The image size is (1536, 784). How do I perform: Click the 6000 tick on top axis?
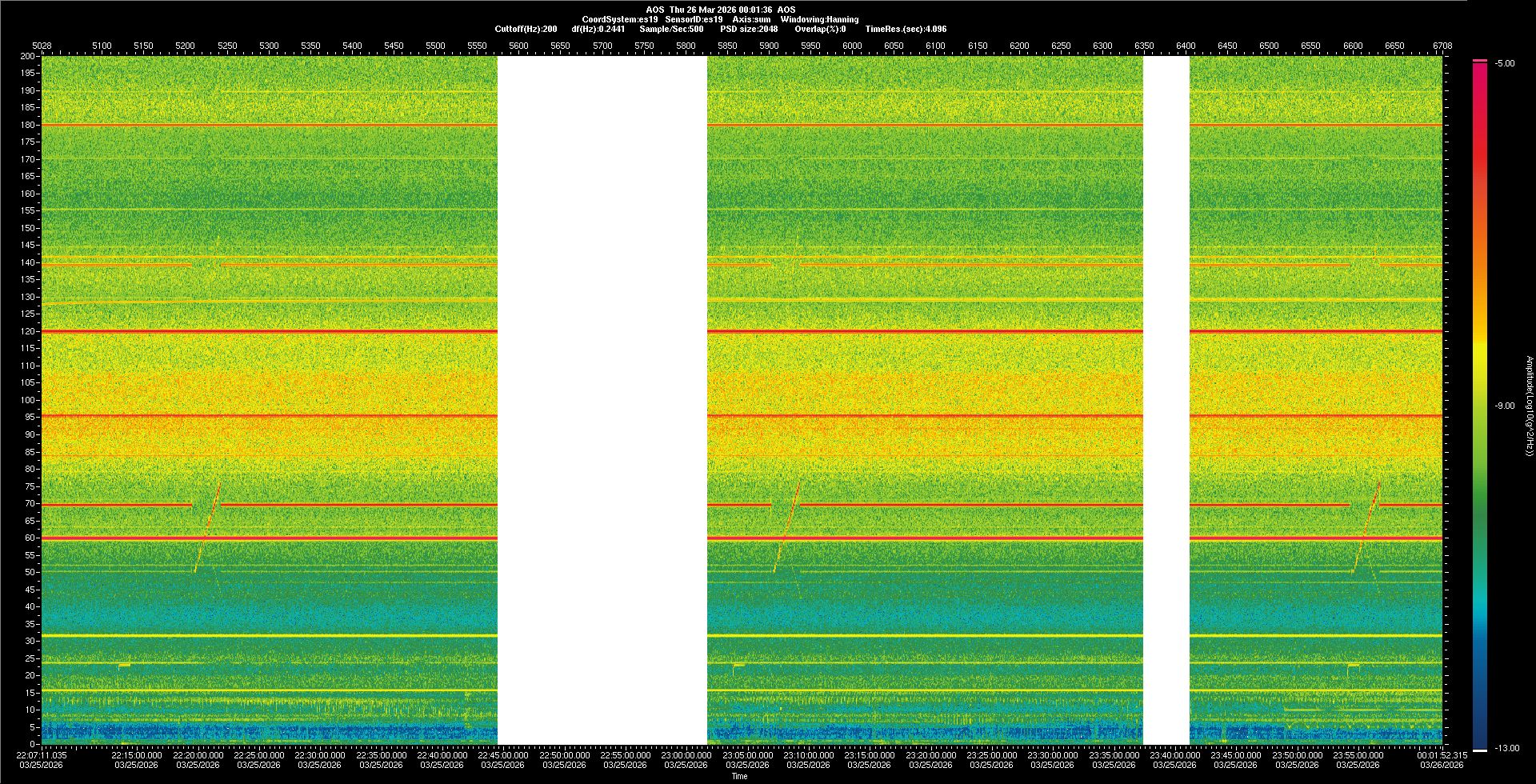pos(852,46)
